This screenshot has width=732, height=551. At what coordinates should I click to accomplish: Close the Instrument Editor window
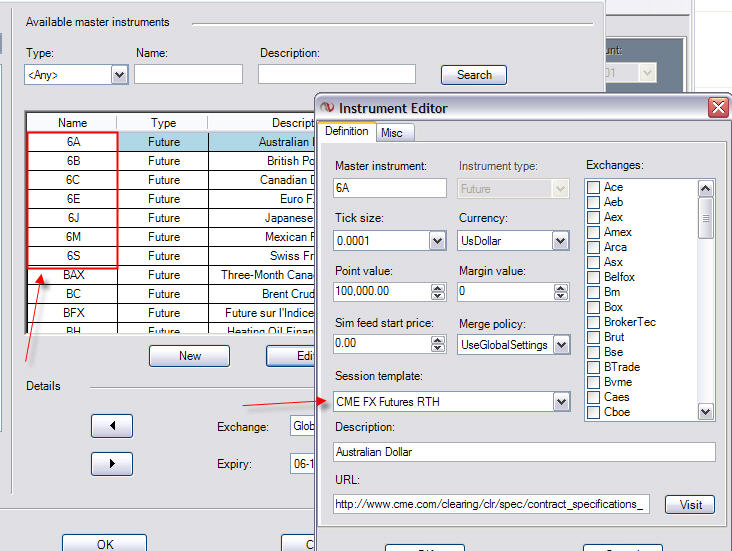(x=718, y=107)
